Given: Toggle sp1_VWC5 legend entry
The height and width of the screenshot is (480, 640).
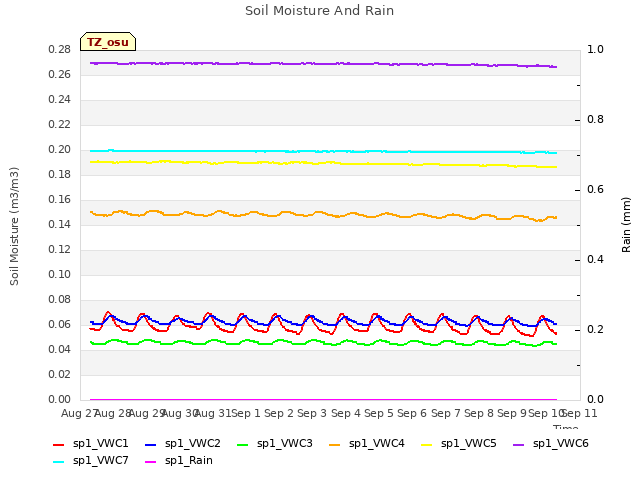Looking at the screenshot, I should (x=459, y=443).
